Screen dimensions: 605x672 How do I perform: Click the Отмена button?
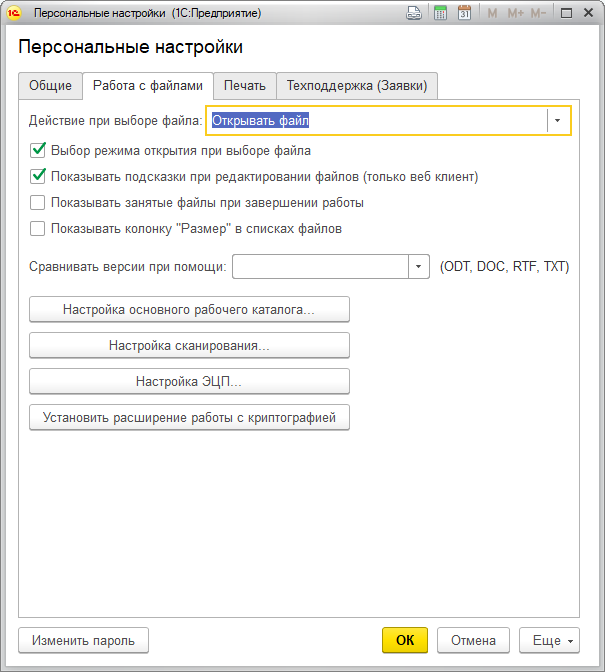(473, 640)
